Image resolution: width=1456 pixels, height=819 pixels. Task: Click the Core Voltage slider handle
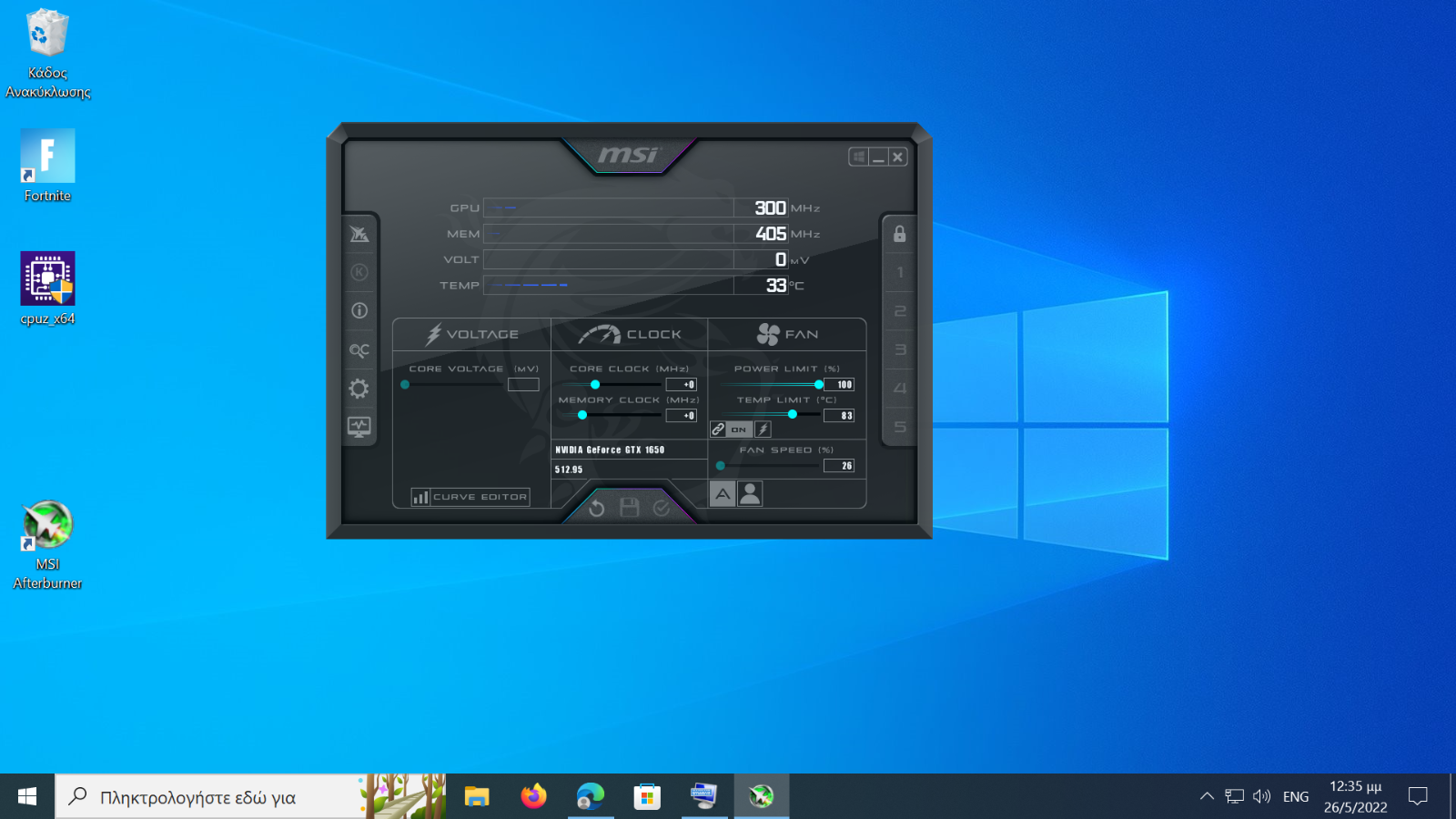pyautogui.click(x=405, y=385)
